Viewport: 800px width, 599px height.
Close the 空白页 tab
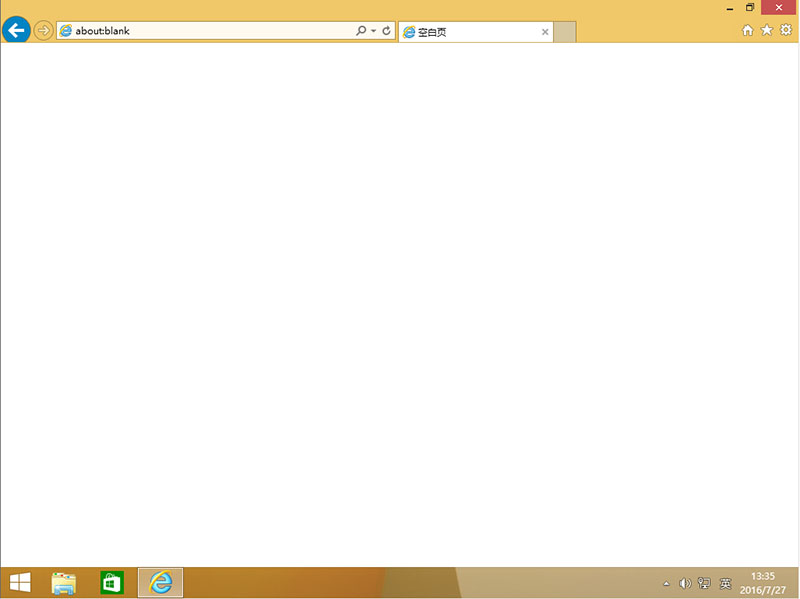click(545, 32)
